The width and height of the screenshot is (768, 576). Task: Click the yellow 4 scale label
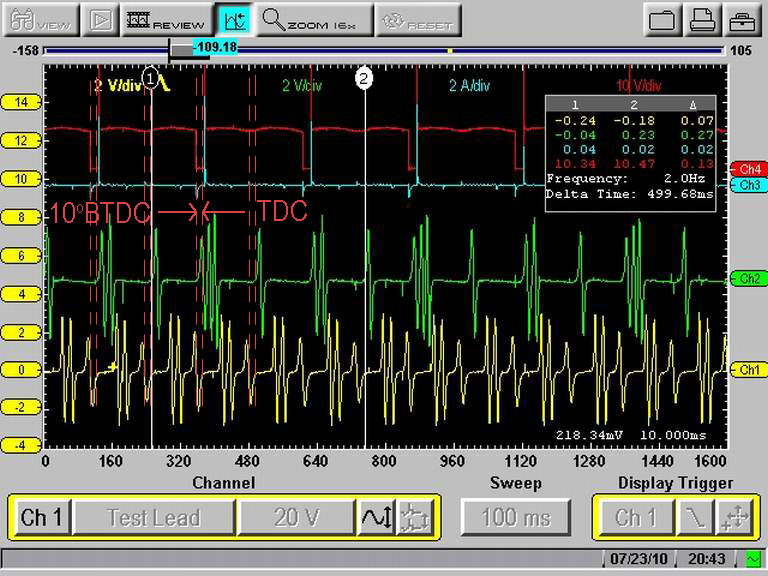tap(21, 294)
